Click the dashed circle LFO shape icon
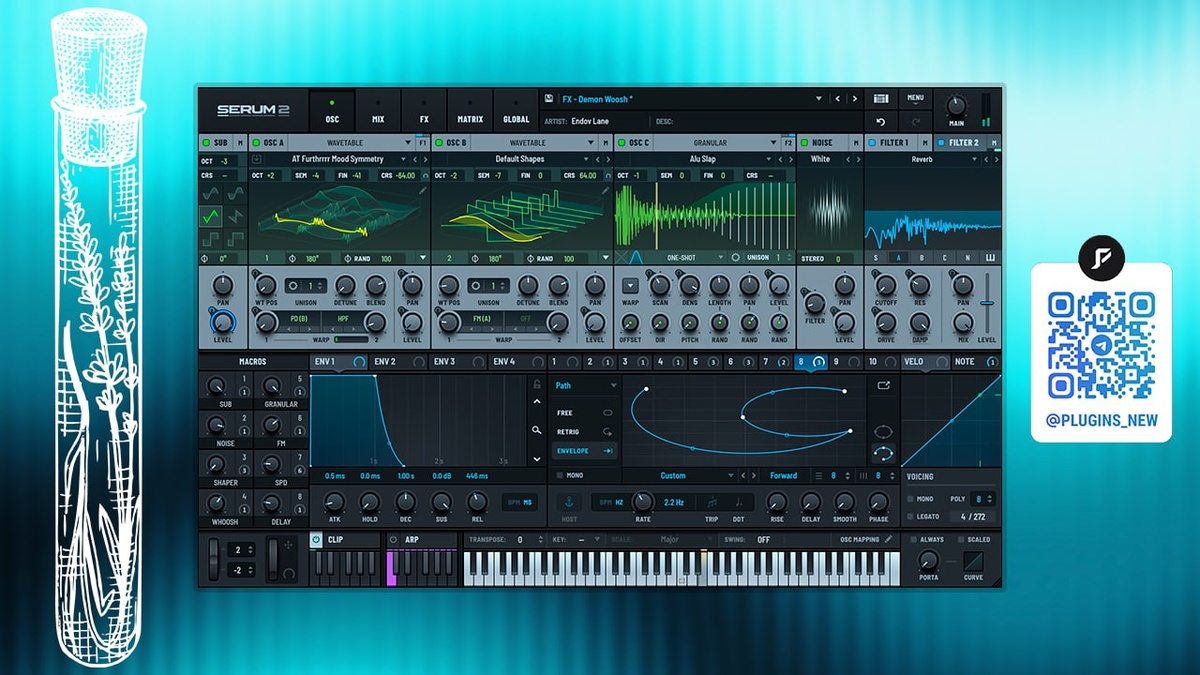The height and width of the screenshot is (675, 1200). pos(884,431)
